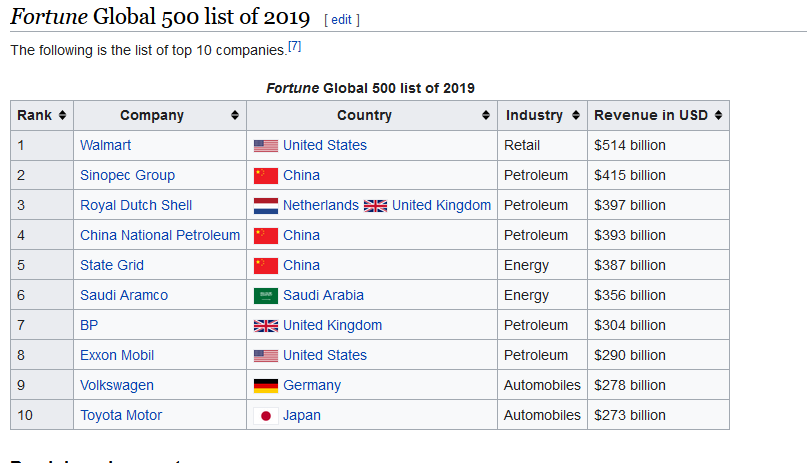This screenshot has width=807, height=463.
Task: Open the Walmart company link
Action: click(x=106, y=145)
